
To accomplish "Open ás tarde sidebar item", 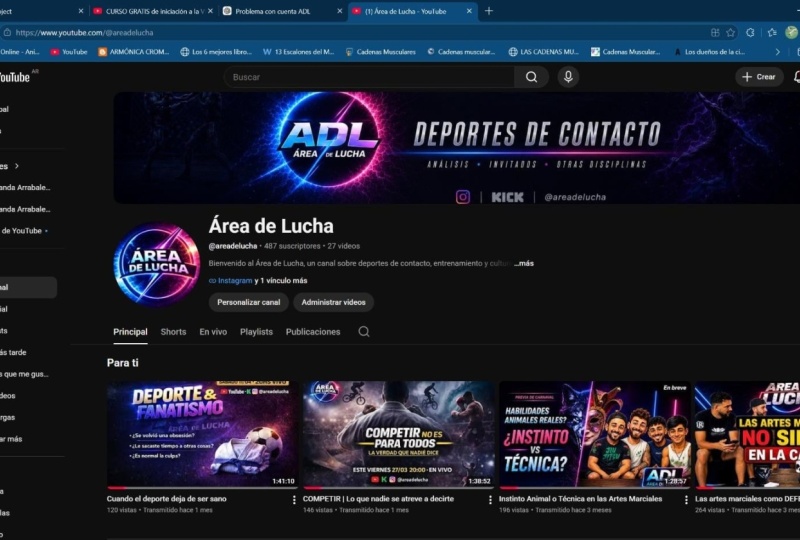I will pyautogui.click(x=14, y=352).
